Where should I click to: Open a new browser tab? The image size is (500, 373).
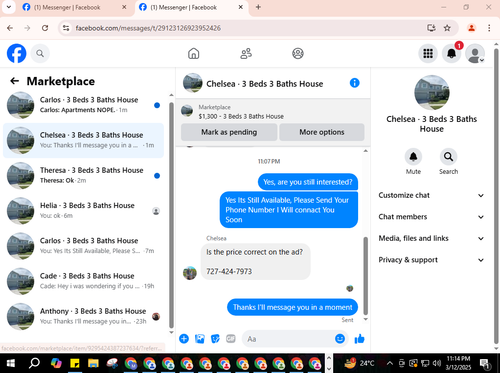pyautogui.click(x=258, y=7)
